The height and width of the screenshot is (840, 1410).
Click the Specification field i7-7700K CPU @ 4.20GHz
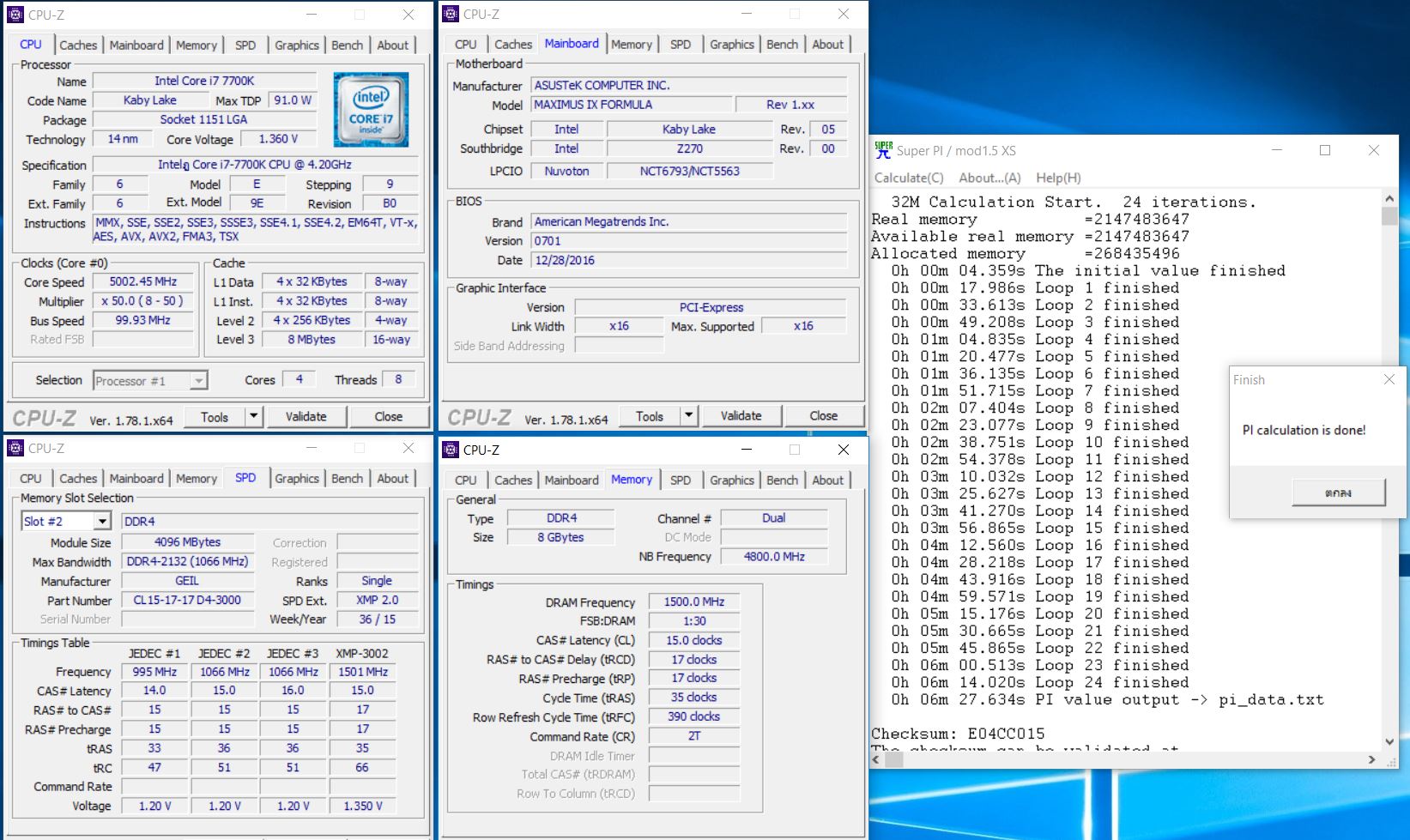click(255, 165)
